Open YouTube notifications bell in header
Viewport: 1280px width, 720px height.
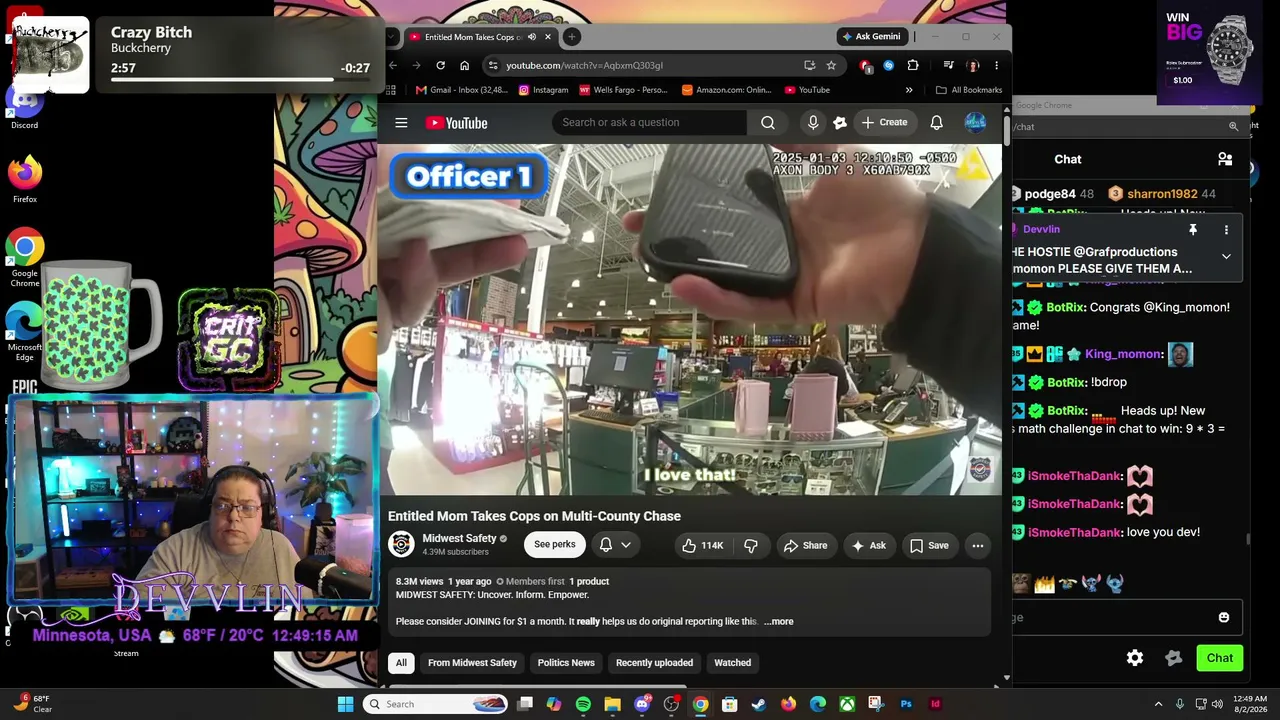(x=936, y=123)
